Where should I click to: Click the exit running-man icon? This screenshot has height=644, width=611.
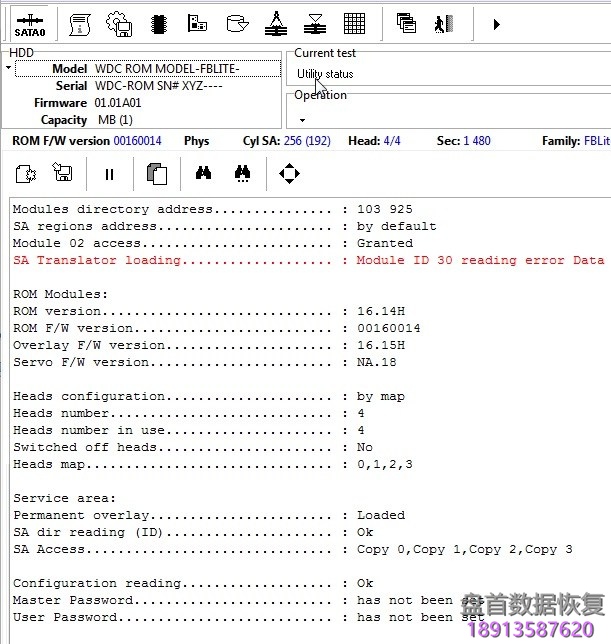(443, 24)
